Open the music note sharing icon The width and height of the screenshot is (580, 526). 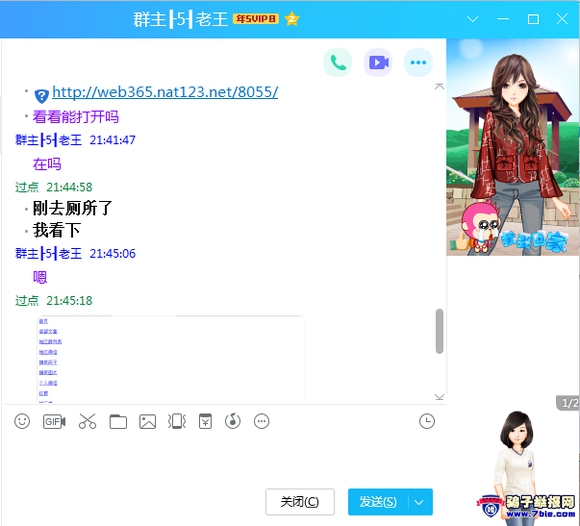point(233,421)
